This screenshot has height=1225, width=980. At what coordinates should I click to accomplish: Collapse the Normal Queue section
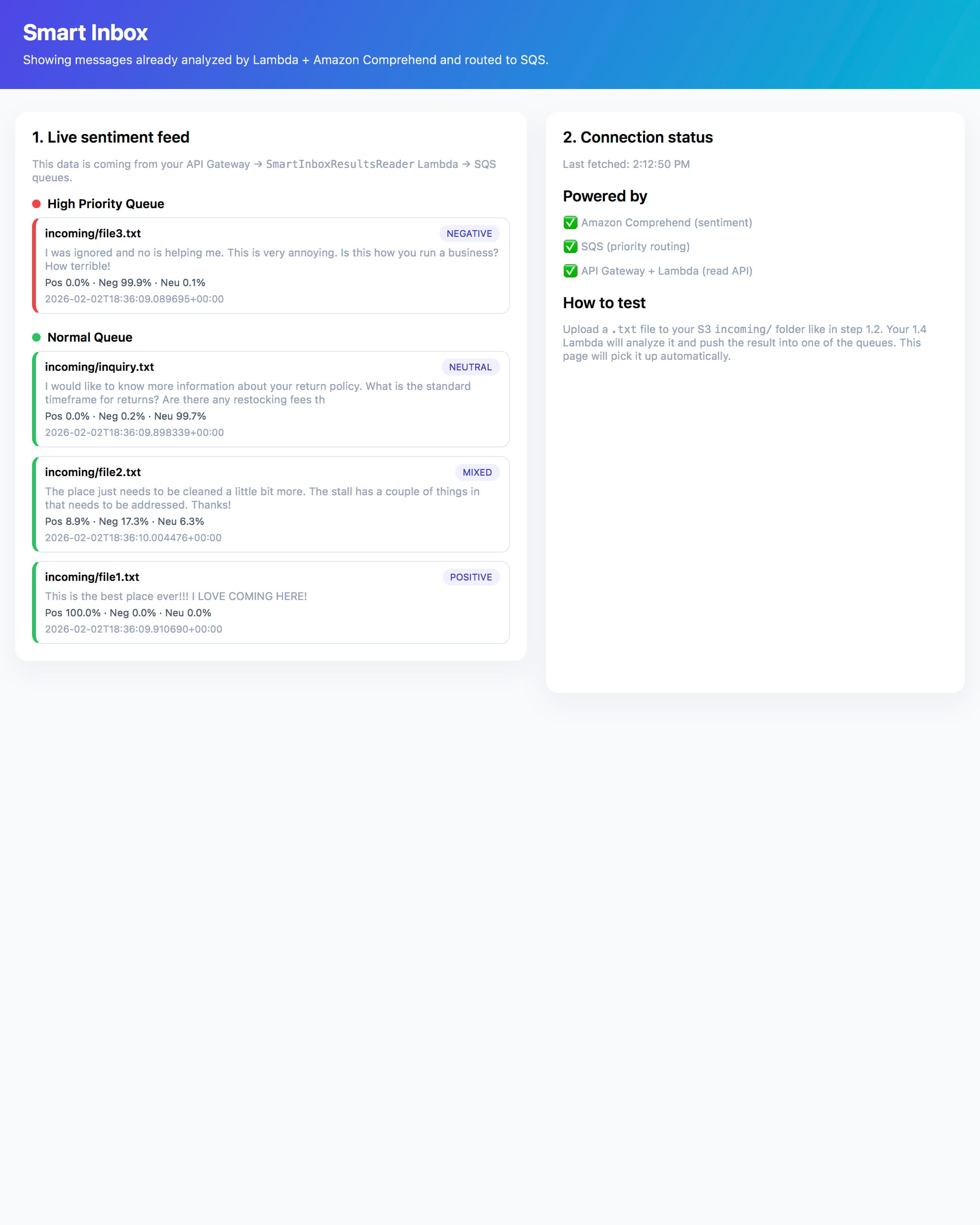(89, 337)
